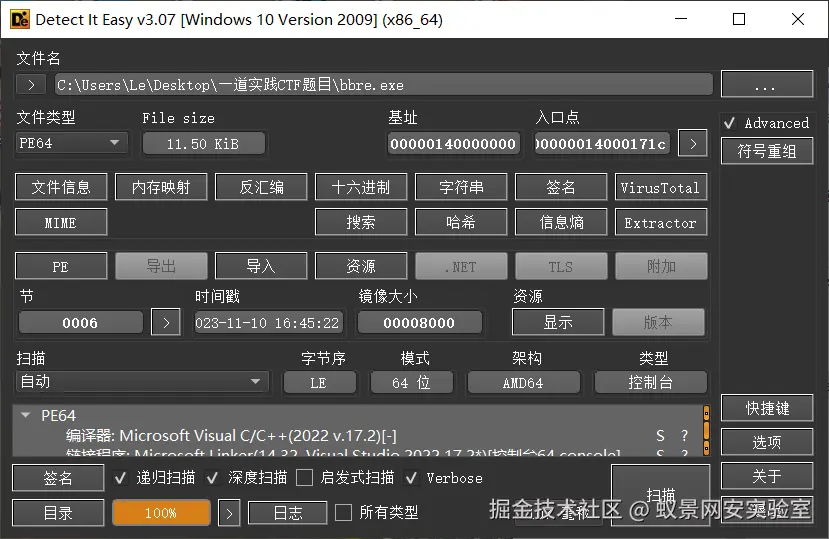Open the Extractor tool
This screenshot has width=829, height=539.
click(x=660, y=222)
